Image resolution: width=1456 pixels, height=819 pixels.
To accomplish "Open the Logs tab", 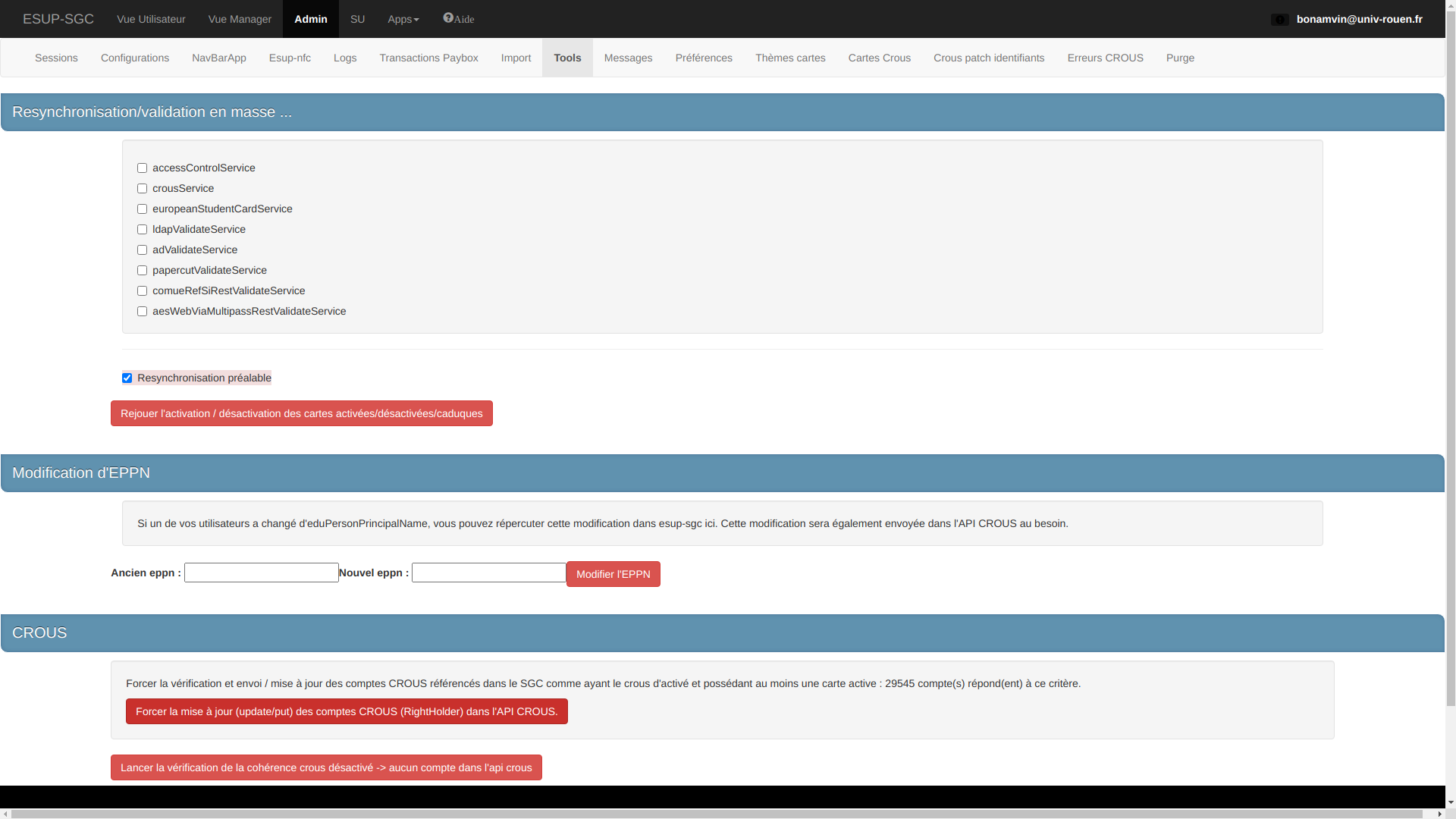I will click(x=345, y=58).
